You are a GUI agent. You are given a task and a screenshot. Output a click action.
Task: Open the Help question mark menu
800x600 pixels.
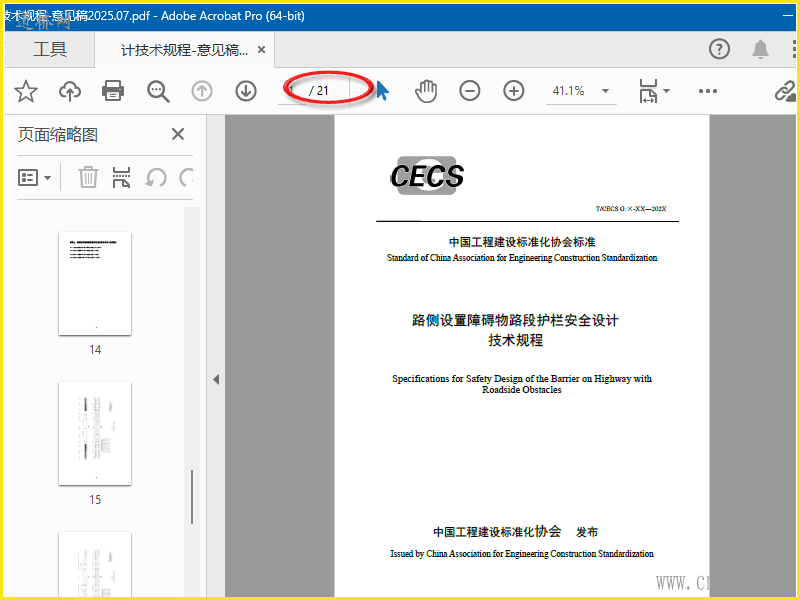pyautogui.click(x=719, y=49)
